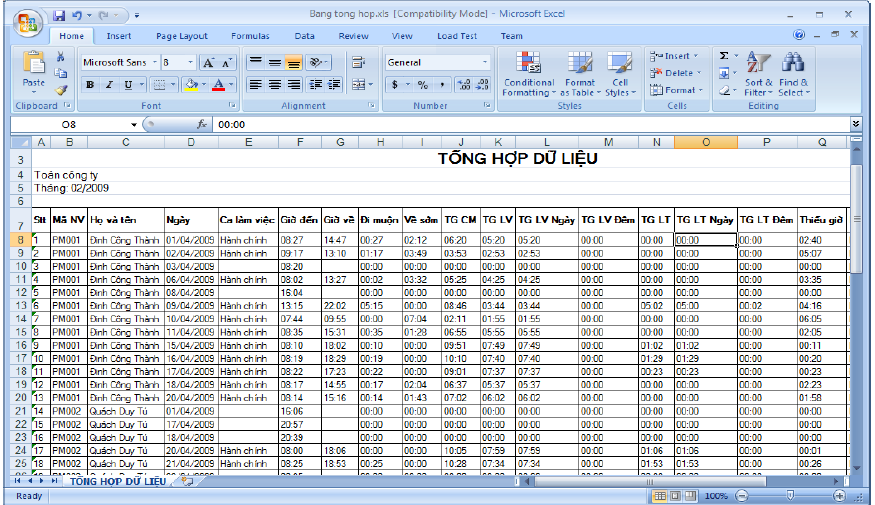Click Merge and Center
The width and height of the screenshot is (875, 505).
coord(358,85)
